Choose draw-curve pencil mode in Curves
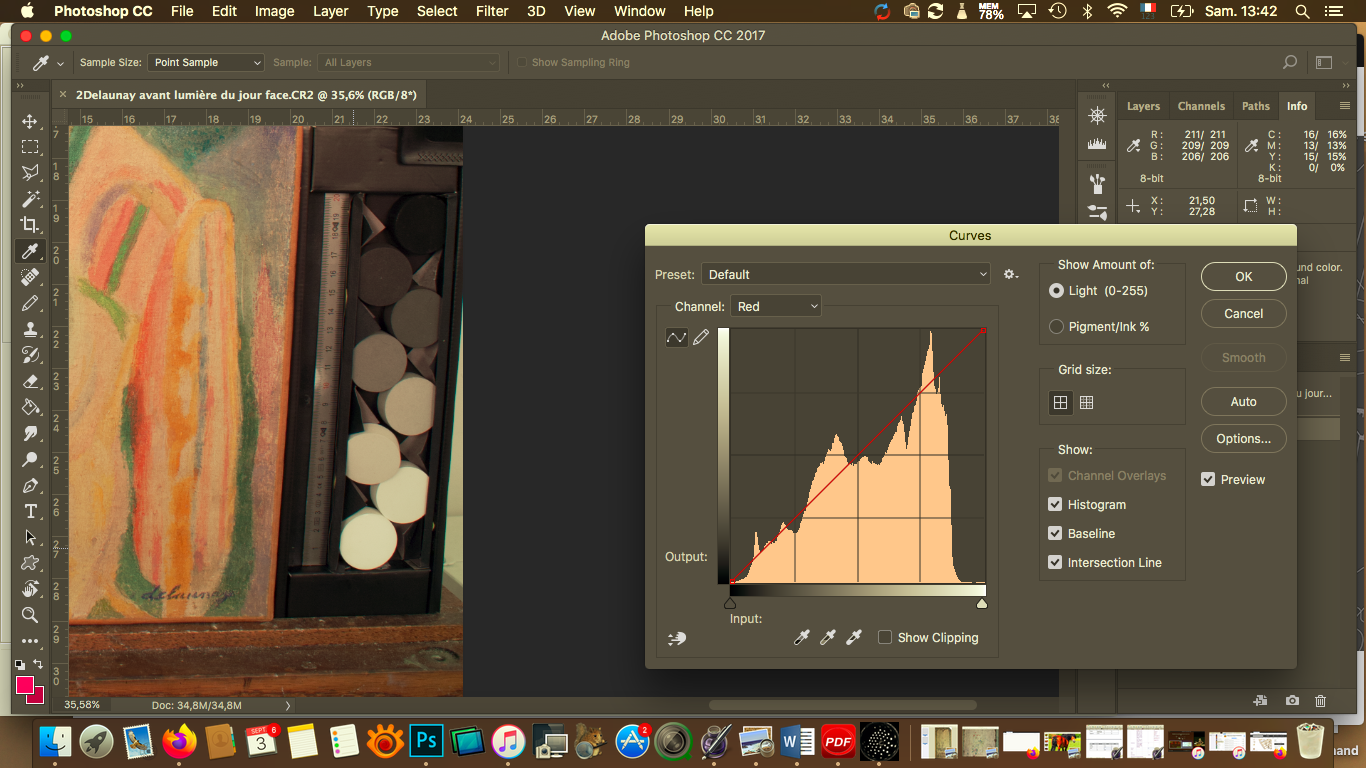This screenshot has height=768, width=1366. (x=701, y=338)
